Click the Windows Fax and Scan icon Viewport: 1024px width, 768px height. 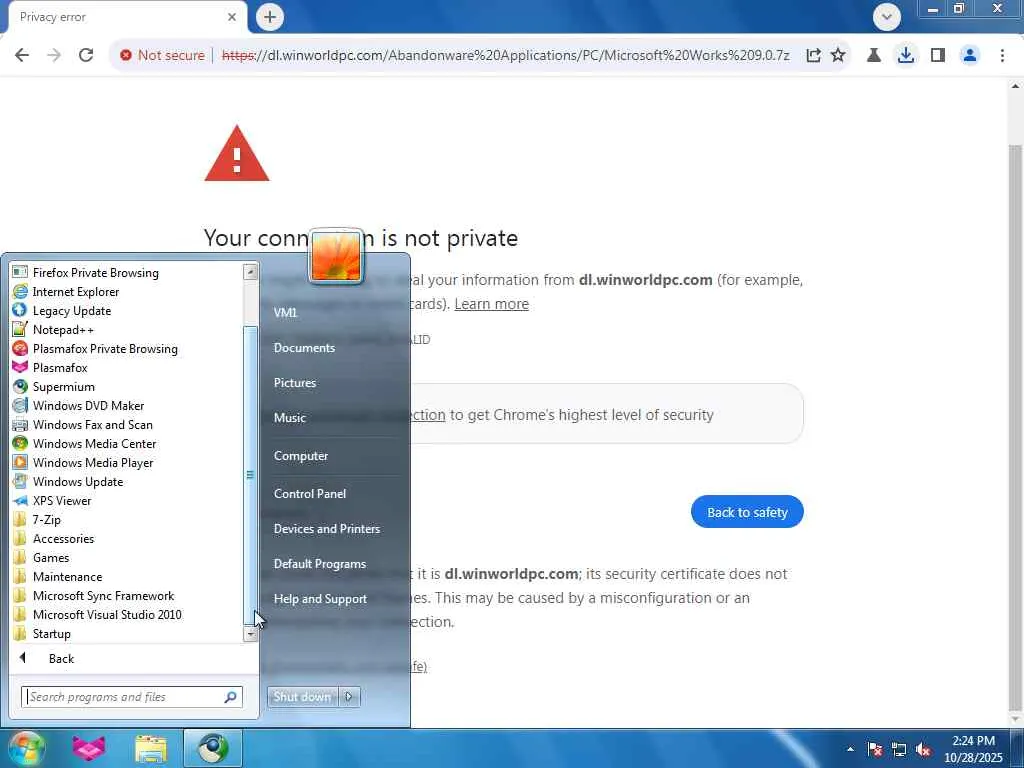(x=20, y=424)
